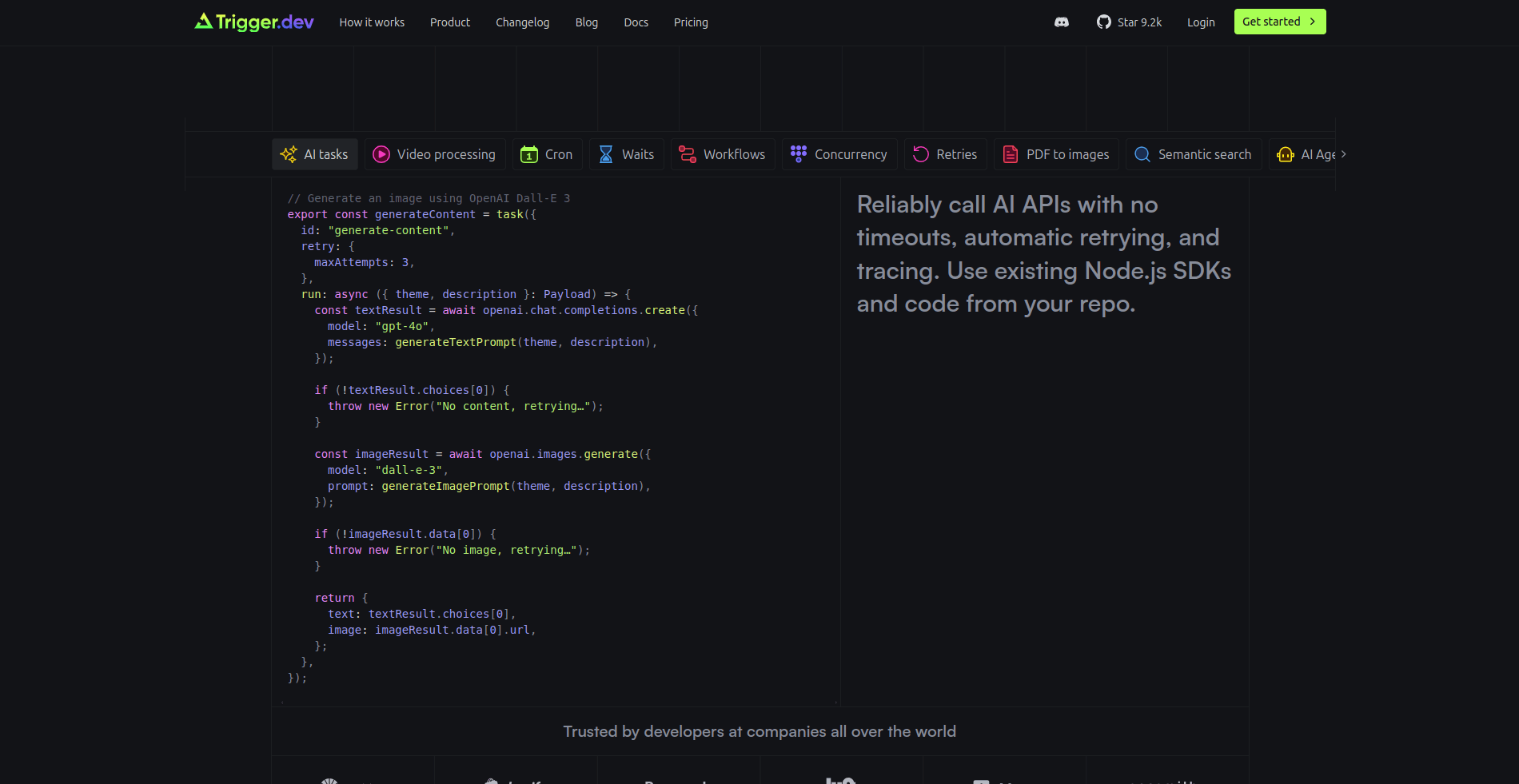Select the Semantic search tab
Viewport: 1519px width, 784px height.
point(1194,154)
